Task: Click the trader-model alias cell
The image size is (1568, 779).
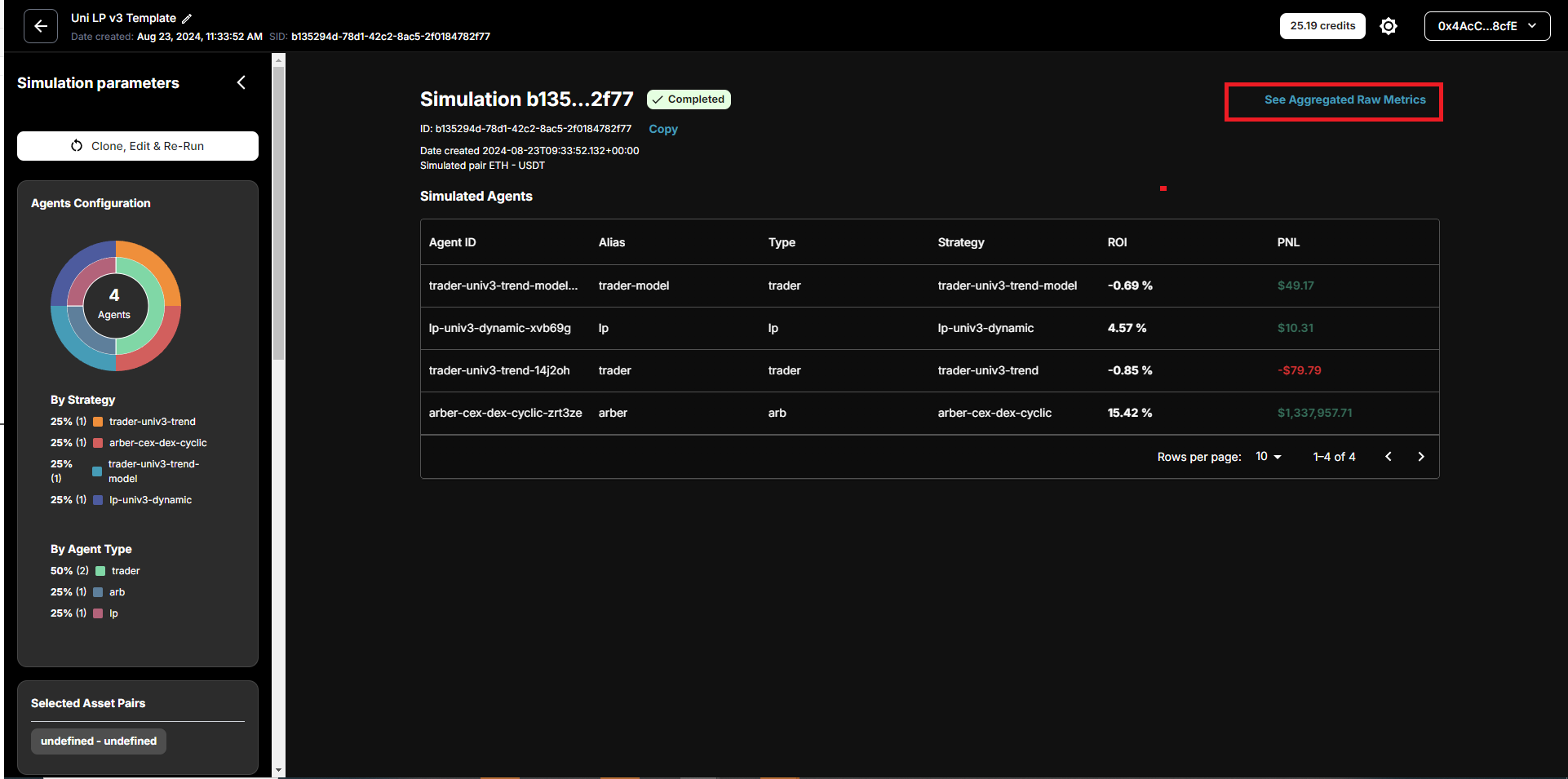Action: tap(634, 285)
